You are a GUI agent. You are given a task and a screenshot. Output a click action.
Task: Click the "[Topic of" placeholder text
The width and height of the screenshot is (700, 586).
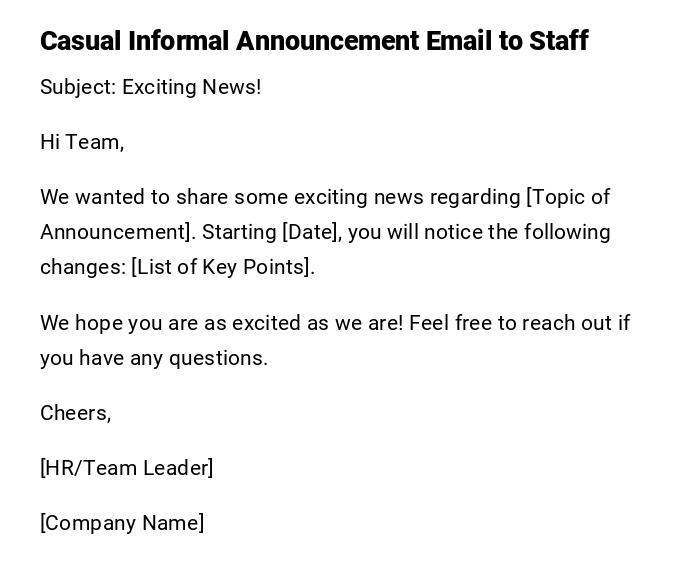click(x=568, y=197)
